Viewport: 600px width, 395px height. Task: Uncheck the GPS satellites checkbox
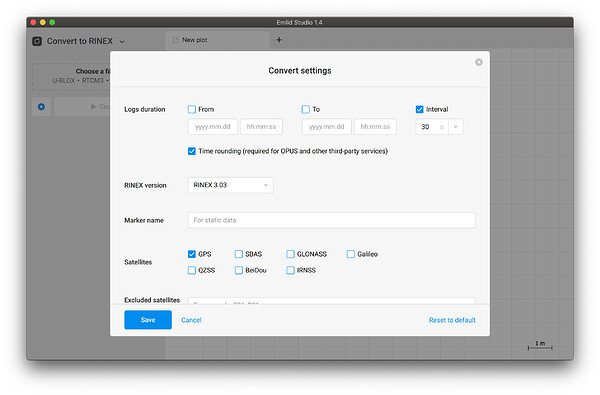(x=192, y=254)
